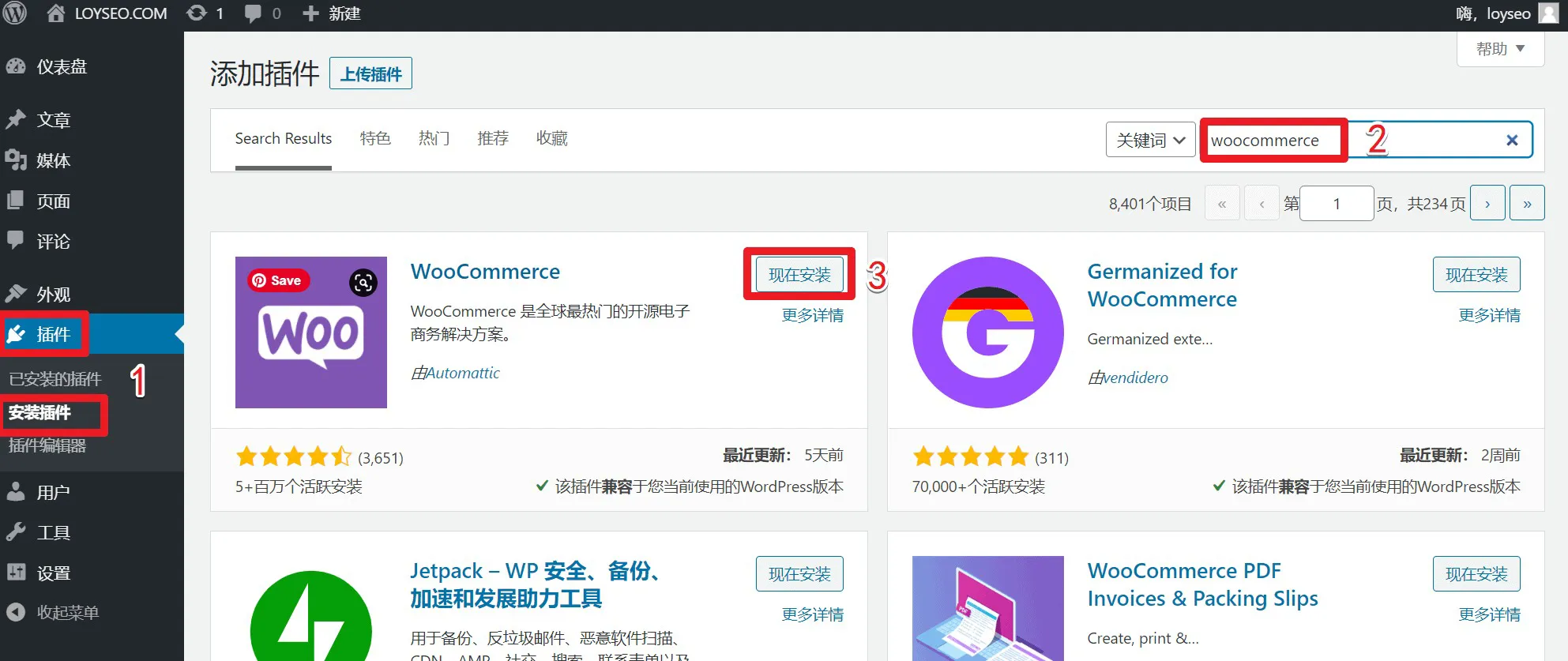Open 更多详情 for PDF Invoices
The height and width of the screenshot is (661, 1568).
1489,614
